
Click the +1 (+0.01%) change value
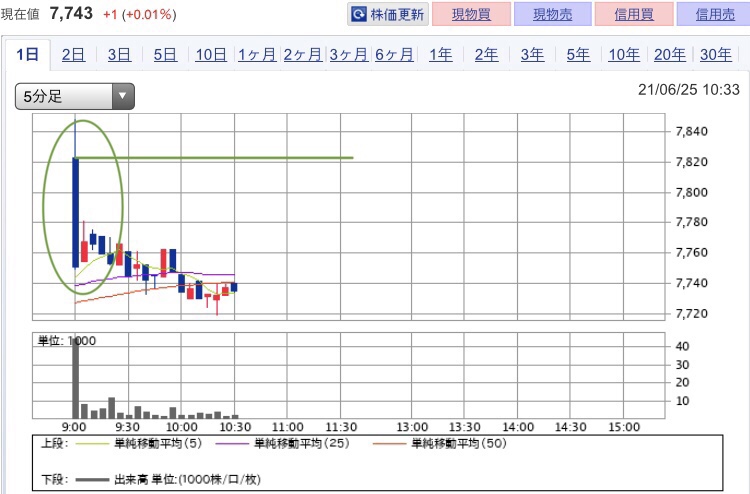click(x=140, y=14)
